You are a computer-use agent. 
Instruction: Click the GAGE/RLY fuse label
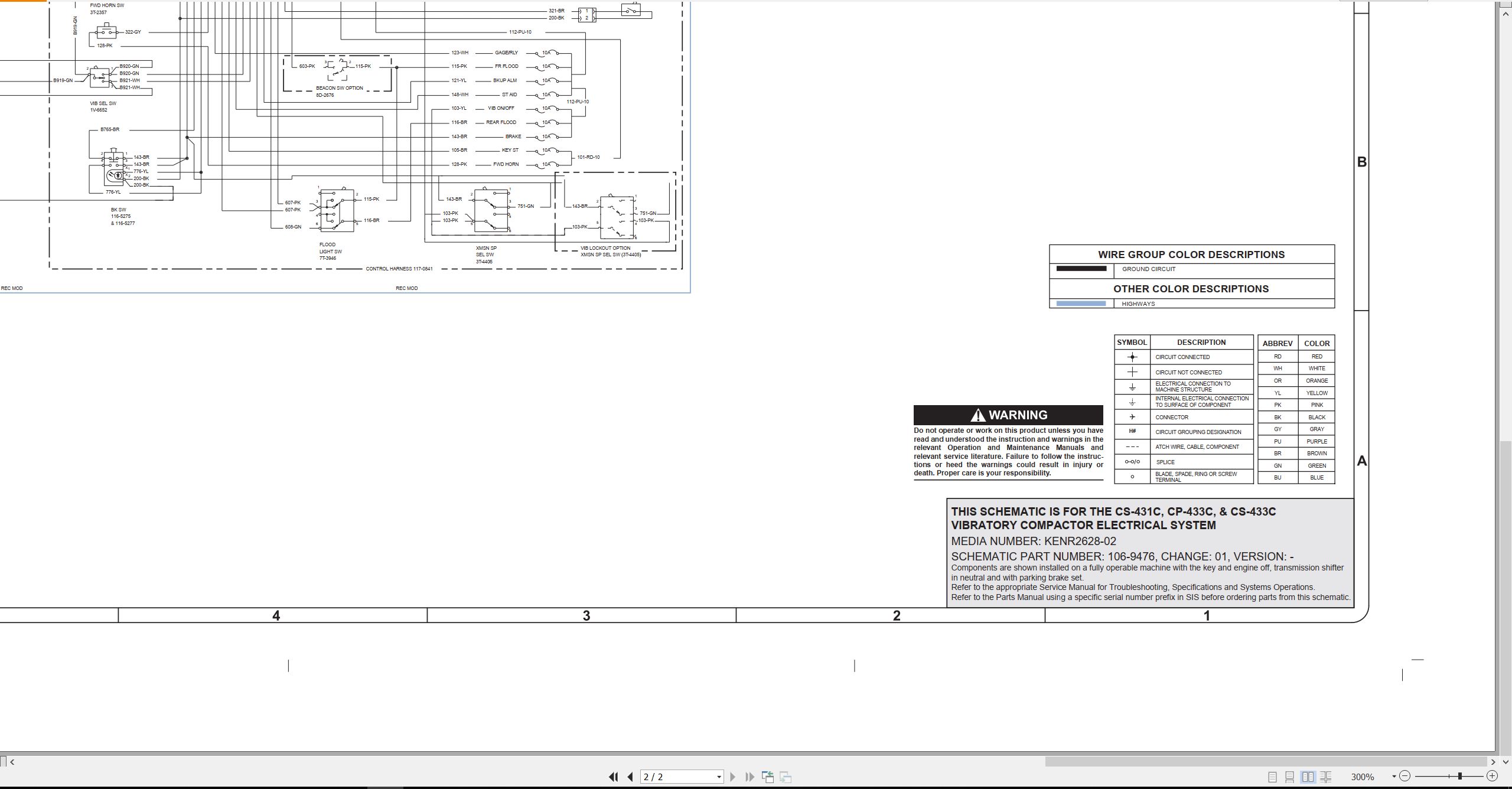click(x=506, y=53)
